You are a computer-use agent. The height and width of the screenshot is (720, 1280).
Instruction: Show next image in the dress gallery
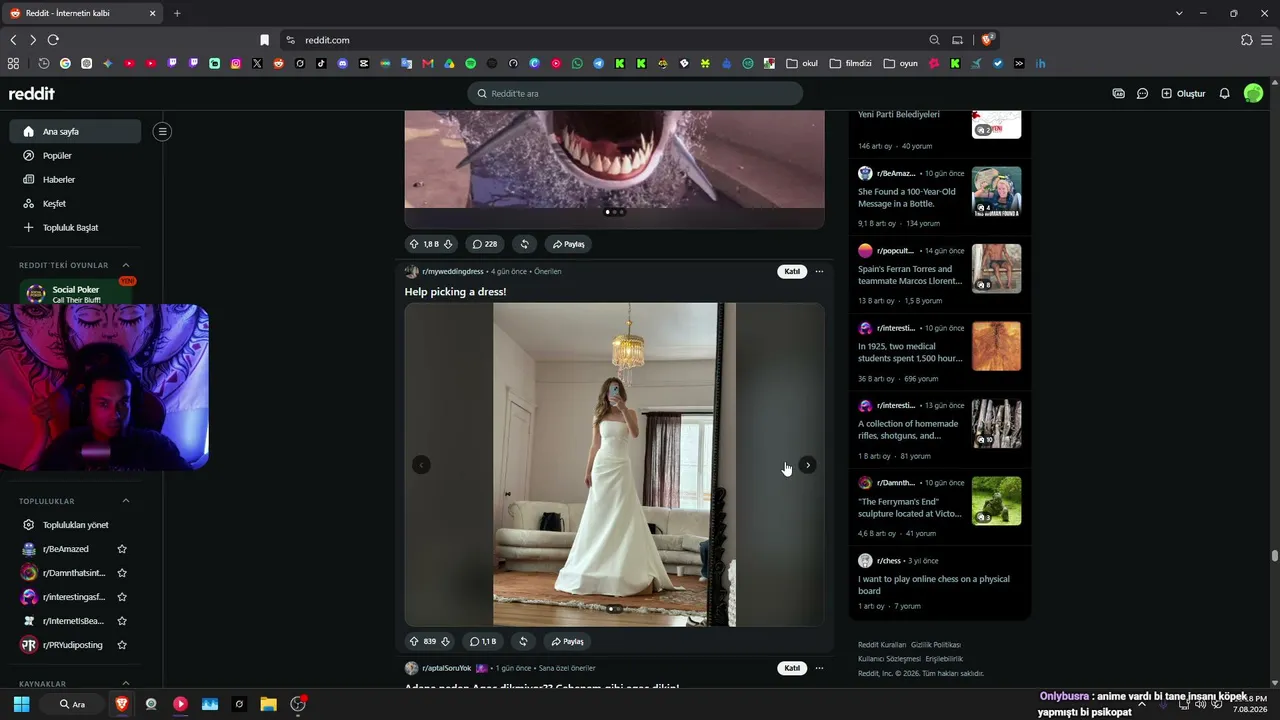click(807, 465)
